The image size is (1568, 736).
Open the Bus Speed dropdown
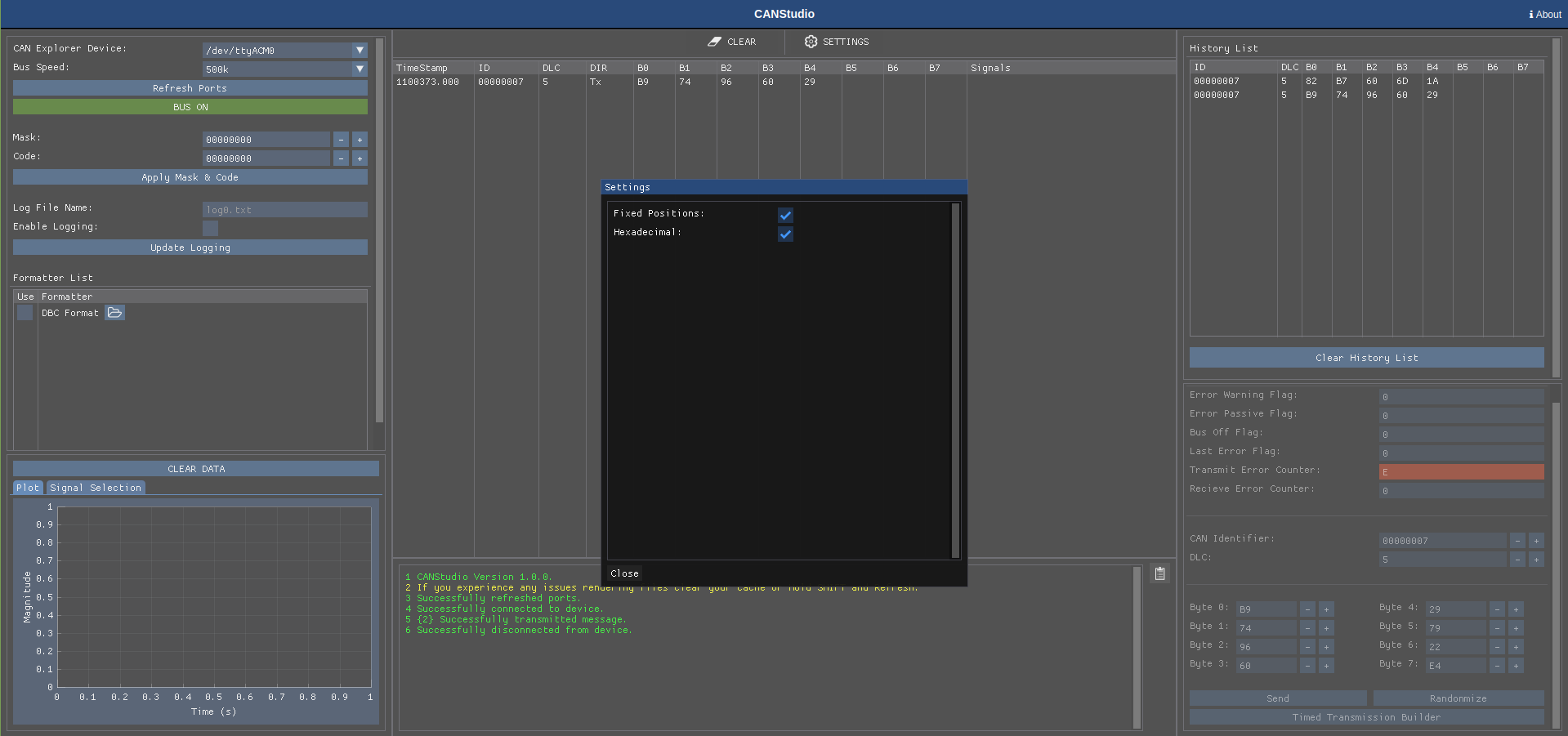coord(360,69)
